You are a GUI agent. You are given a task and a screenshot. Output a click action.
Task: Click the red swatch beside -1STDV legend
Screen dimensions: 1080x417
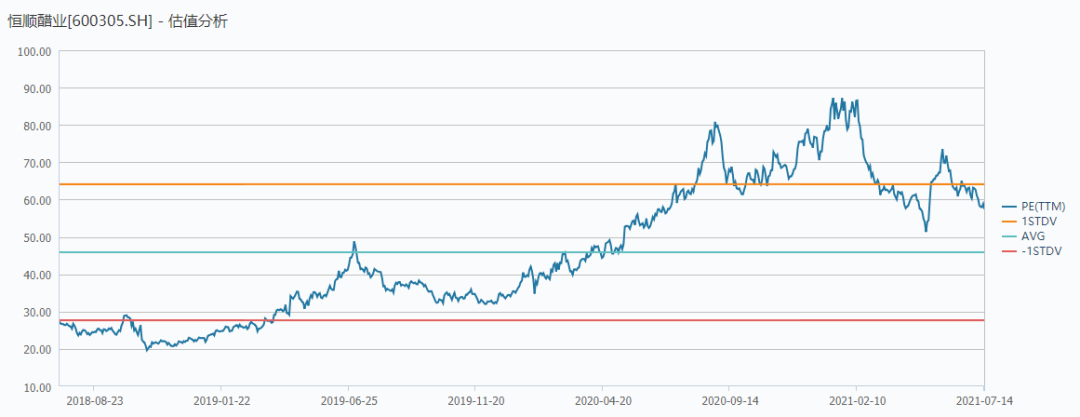pos(1010,252)
